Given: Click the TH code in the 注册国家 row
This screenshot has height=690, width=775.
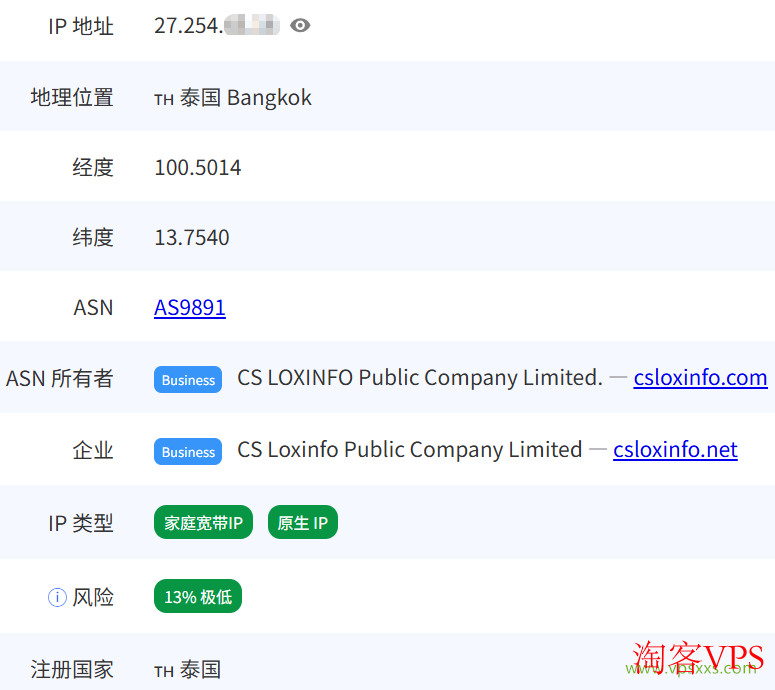Looking at the screenshot, I should [x=164, y=672].
